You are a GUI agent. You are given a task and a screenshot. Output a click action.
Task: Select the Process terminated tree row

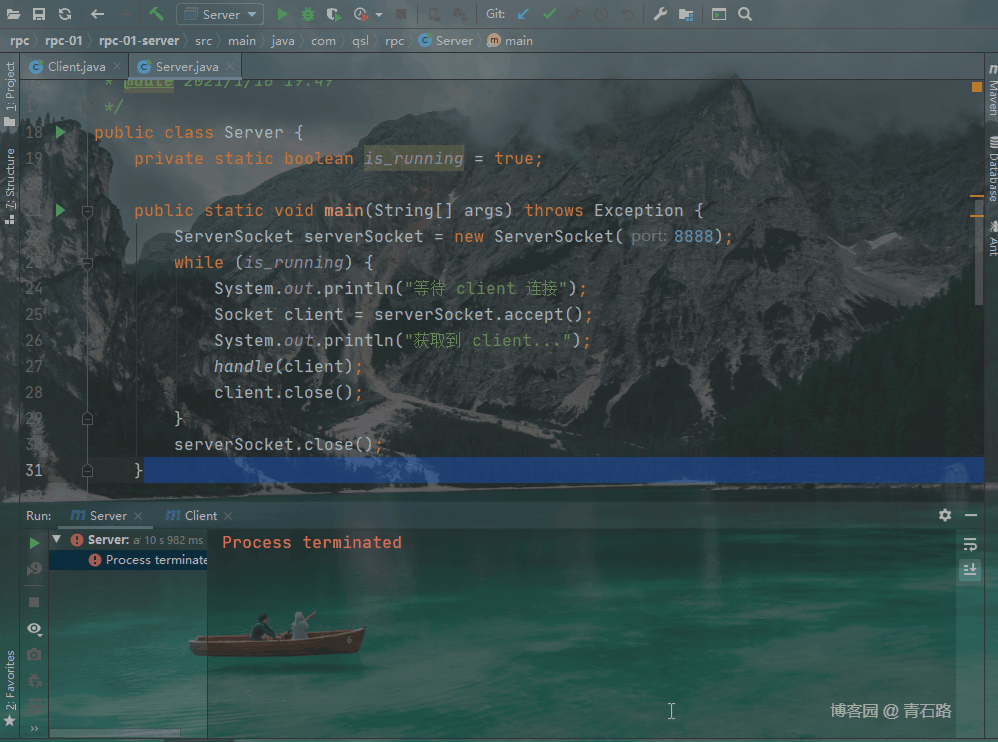point(129,560)
